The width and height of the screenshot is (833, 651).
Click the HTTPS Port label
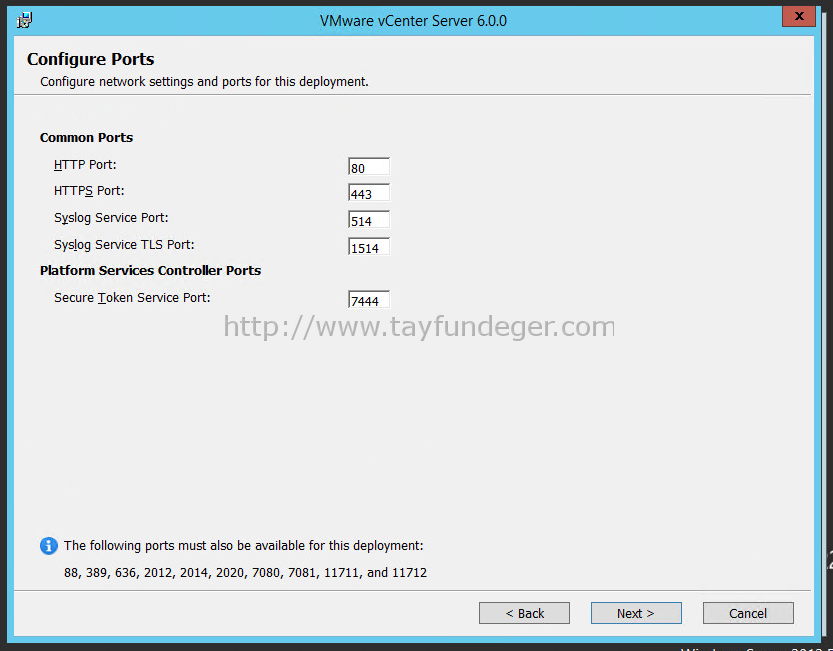click(x=89, y=191)
